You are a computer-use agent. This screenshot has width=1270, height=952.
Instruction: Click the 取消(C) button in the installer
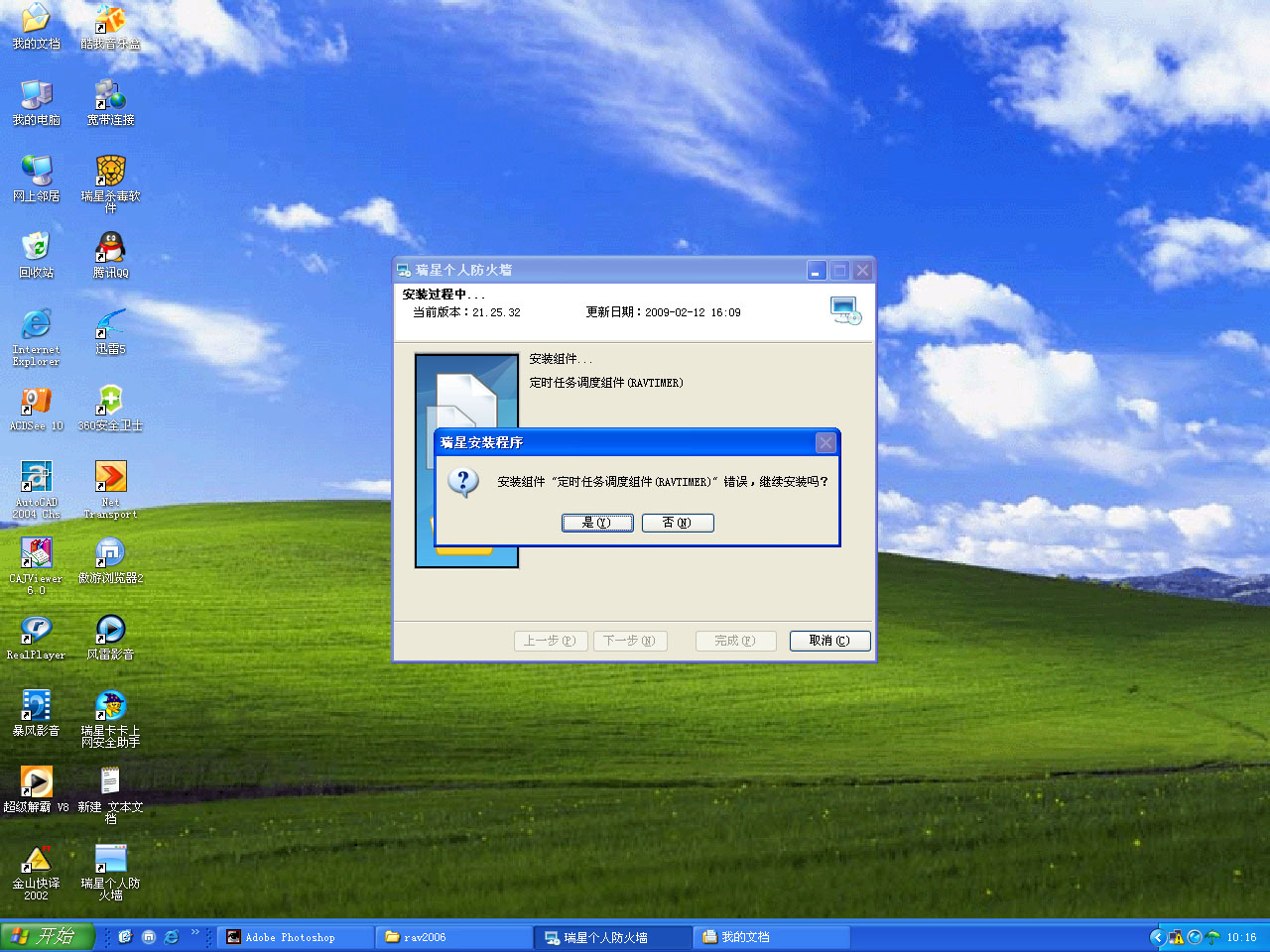point(829,641)
